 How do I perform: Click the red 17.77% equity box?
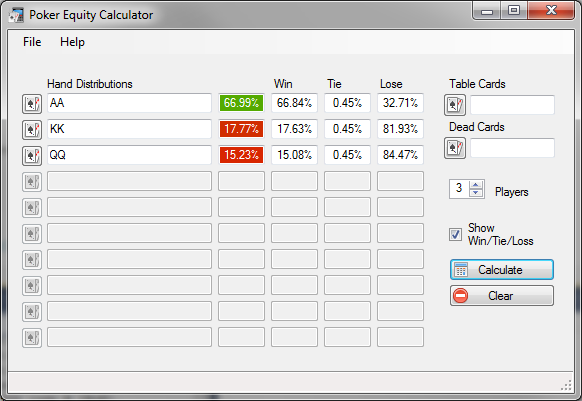pos(241,129)
